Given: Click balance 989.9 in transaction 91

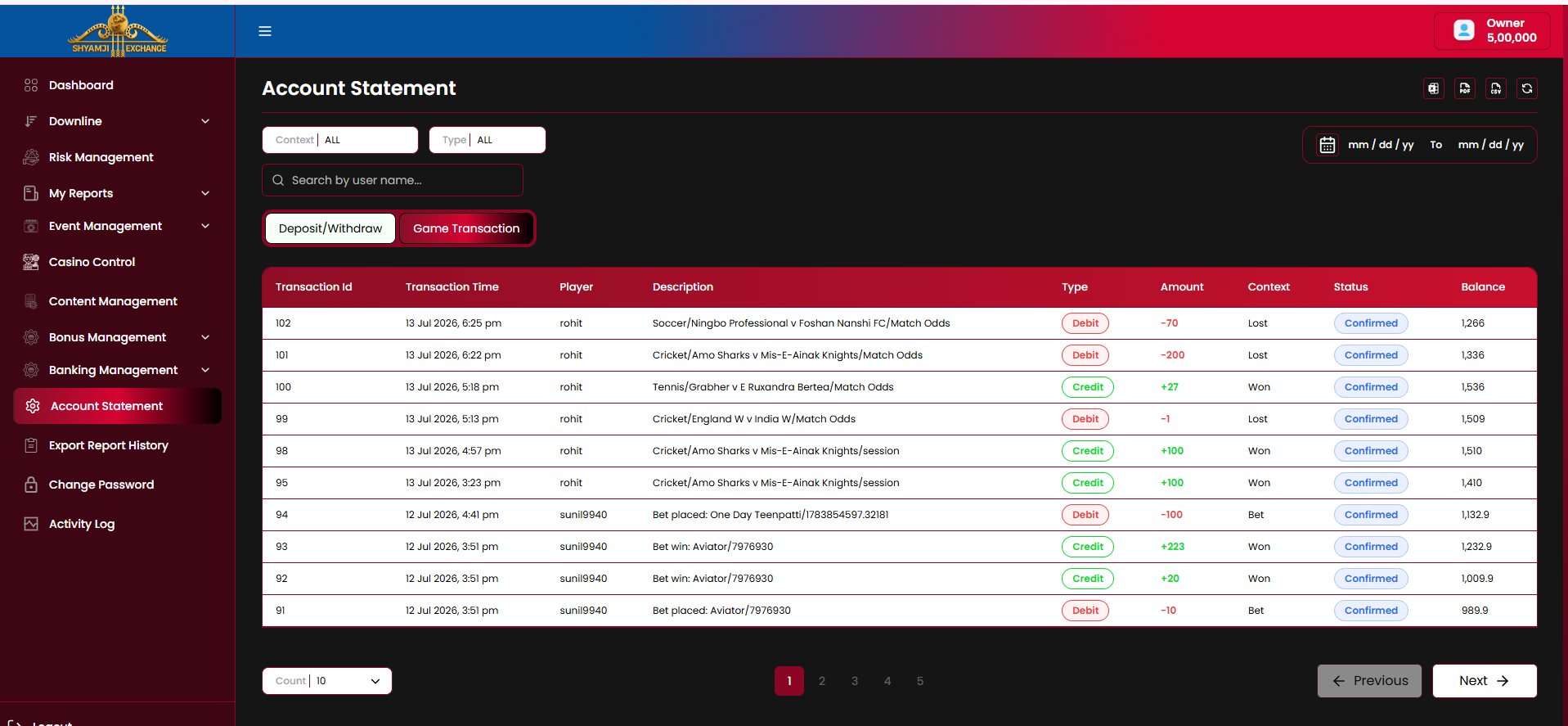Looking at the screenshot, I should pyautogui.click(x=1475, y=611).
